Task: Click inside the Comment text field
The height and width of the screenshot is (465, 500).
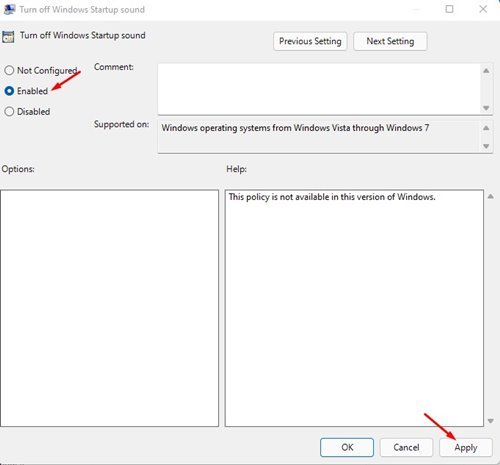Action: click(319, 89)
